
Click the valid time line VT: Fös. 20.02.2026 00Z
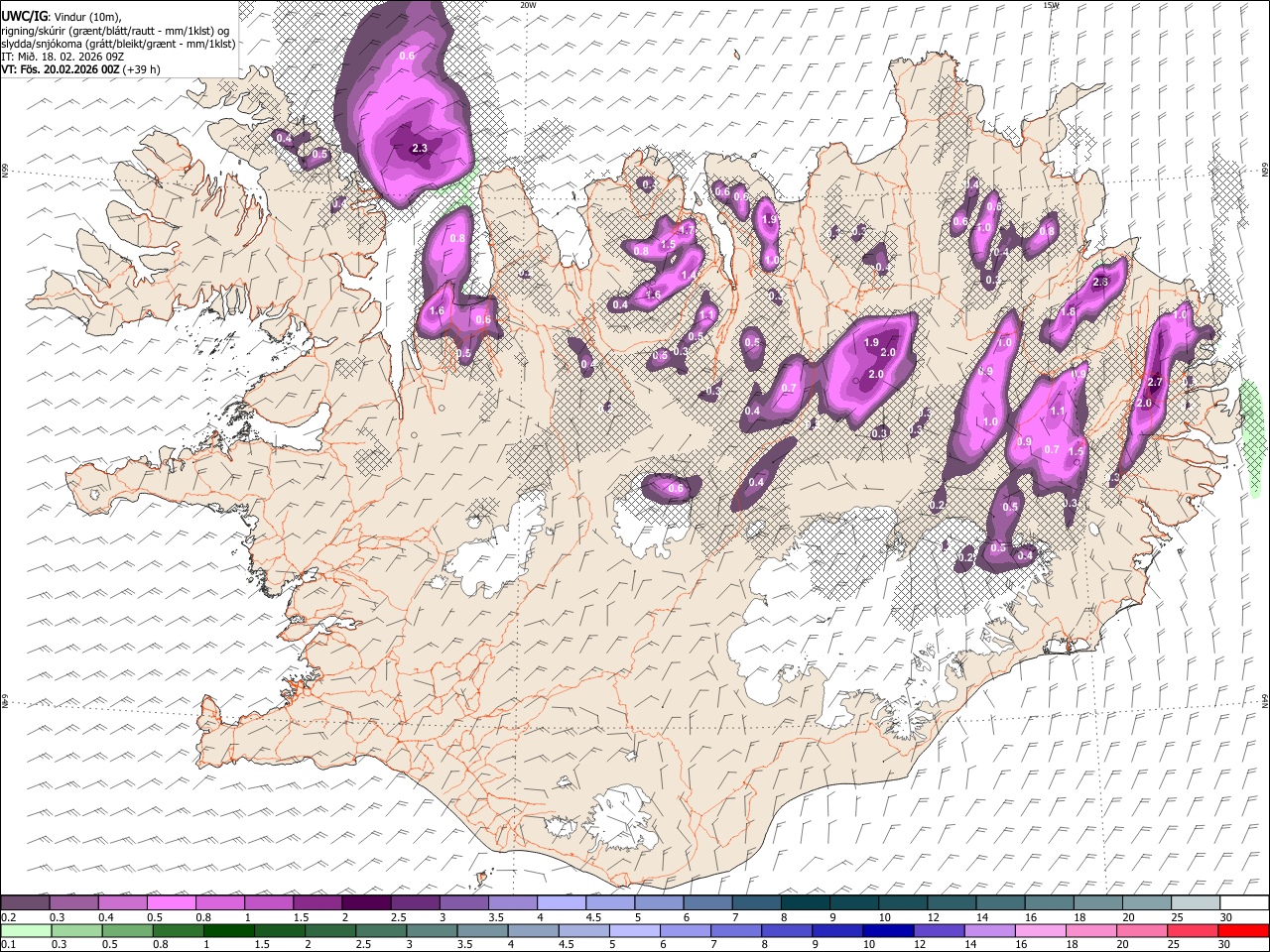61,69
